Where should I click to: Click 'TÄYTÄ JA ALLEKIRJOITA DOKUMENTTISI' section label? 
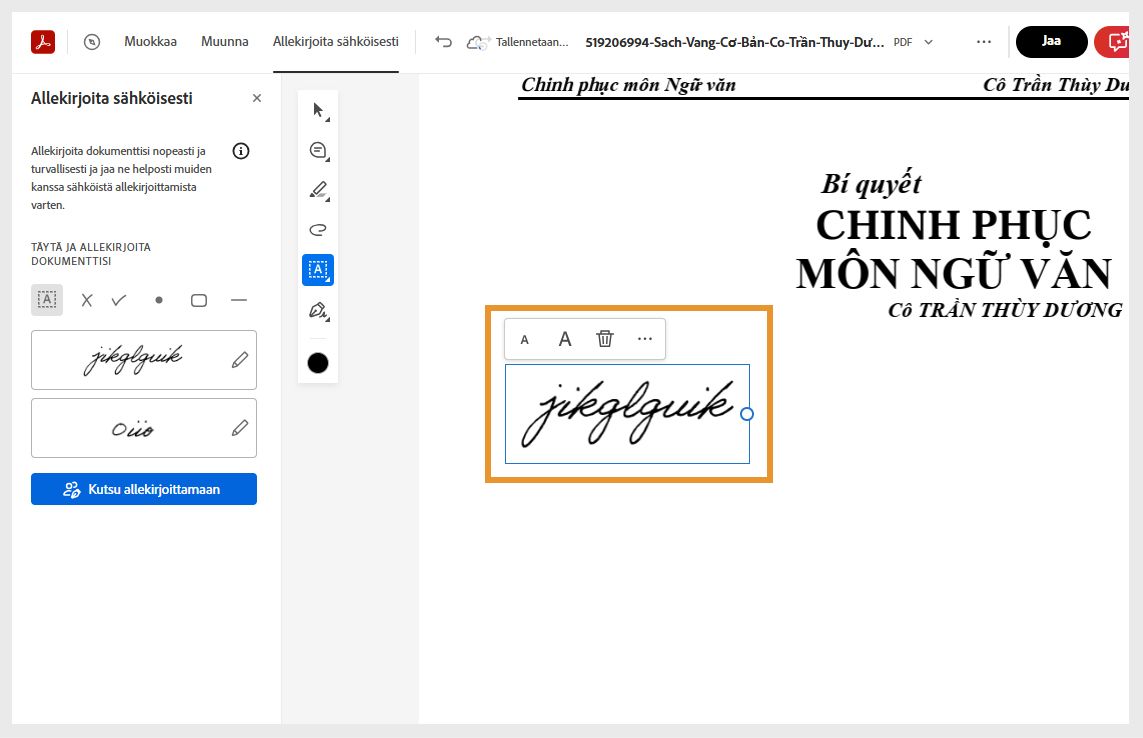pos(91,254)
